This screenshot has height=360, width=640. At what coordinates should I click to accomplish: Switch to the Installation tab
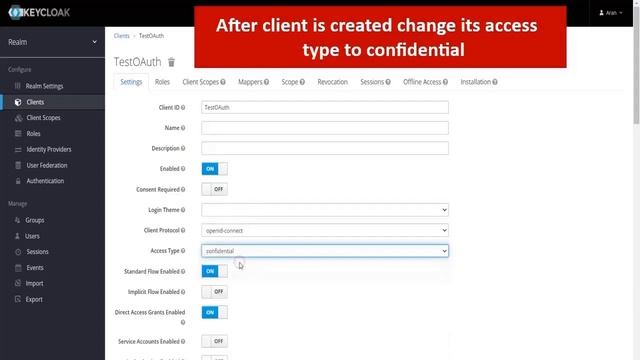tap(479, 82)
